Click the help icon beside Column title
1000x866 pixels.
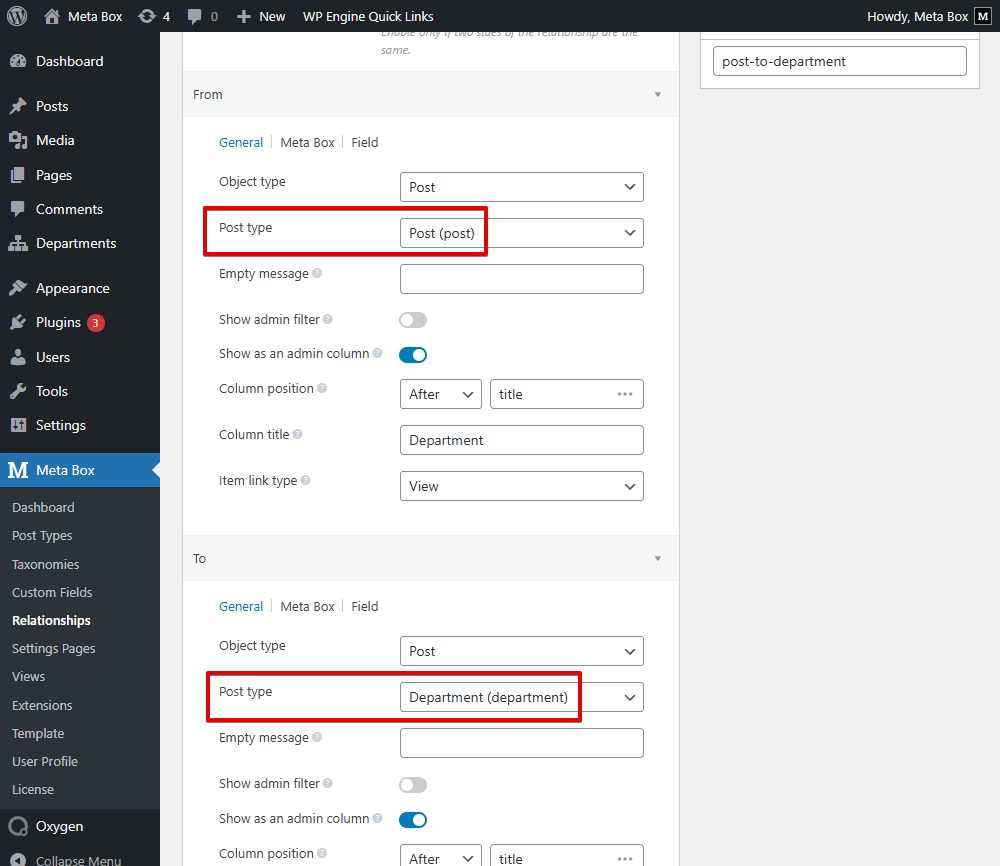pyautogui.click(x=298, y=435)
